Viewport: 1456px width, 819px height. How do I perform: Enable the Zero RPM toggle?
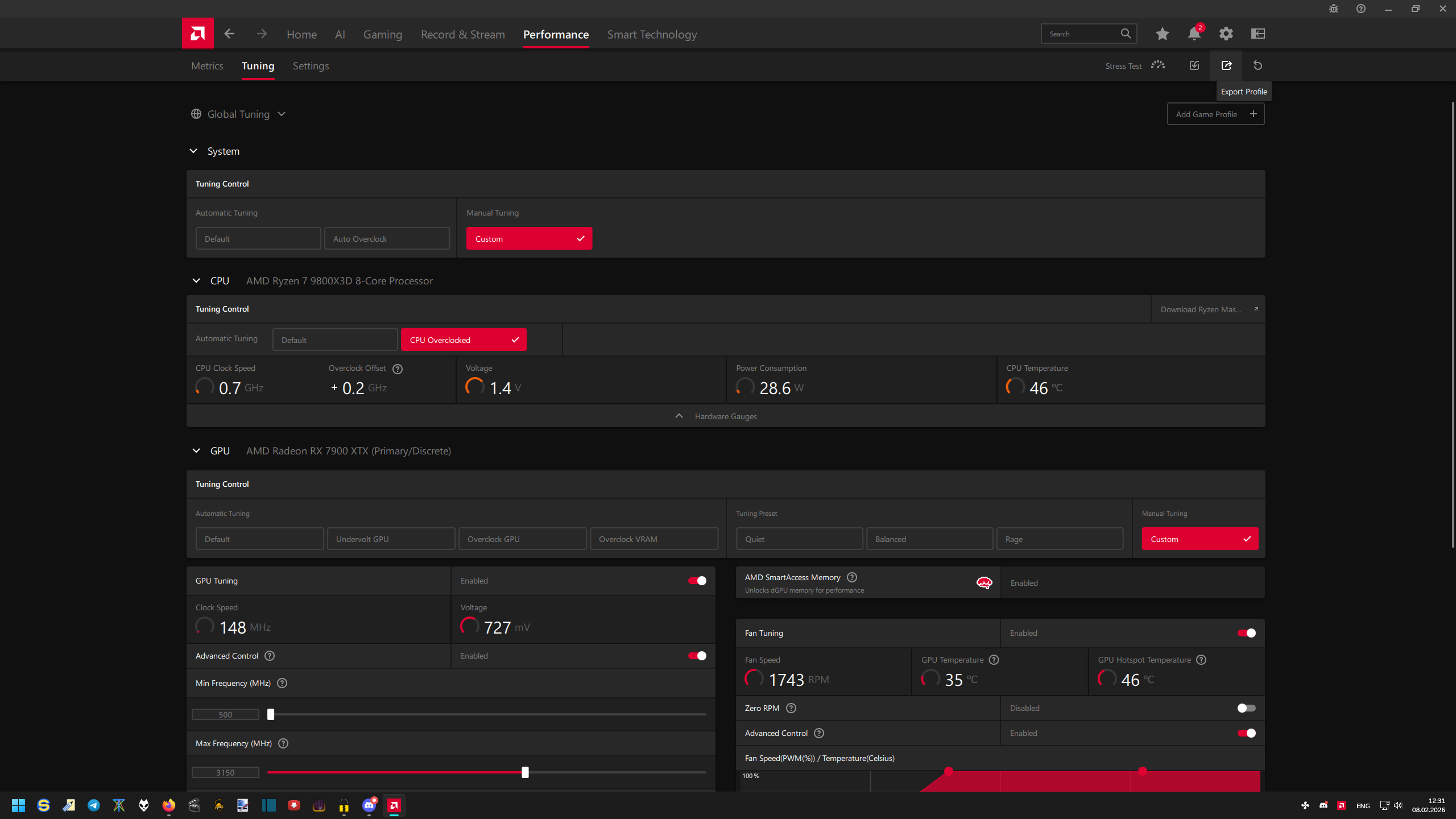[1246, 708]
